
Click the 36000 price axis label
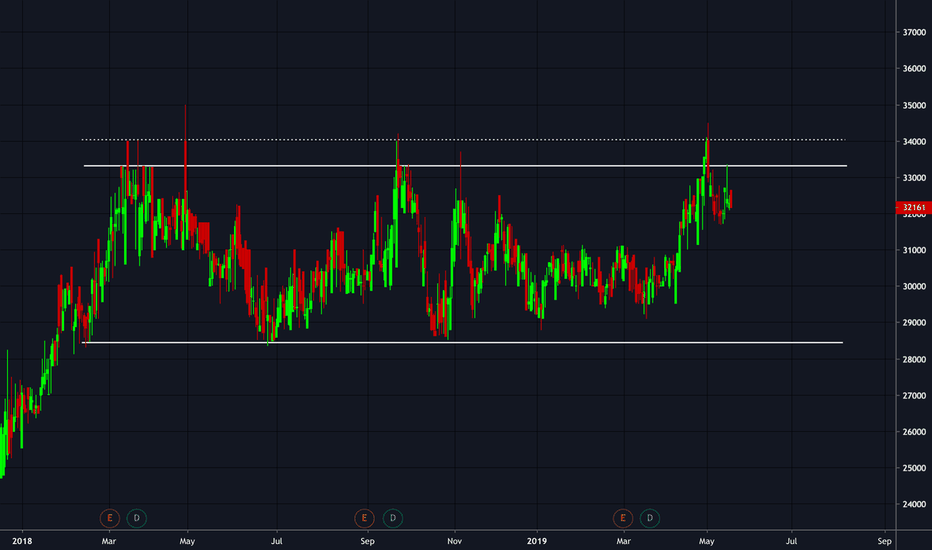914,69
